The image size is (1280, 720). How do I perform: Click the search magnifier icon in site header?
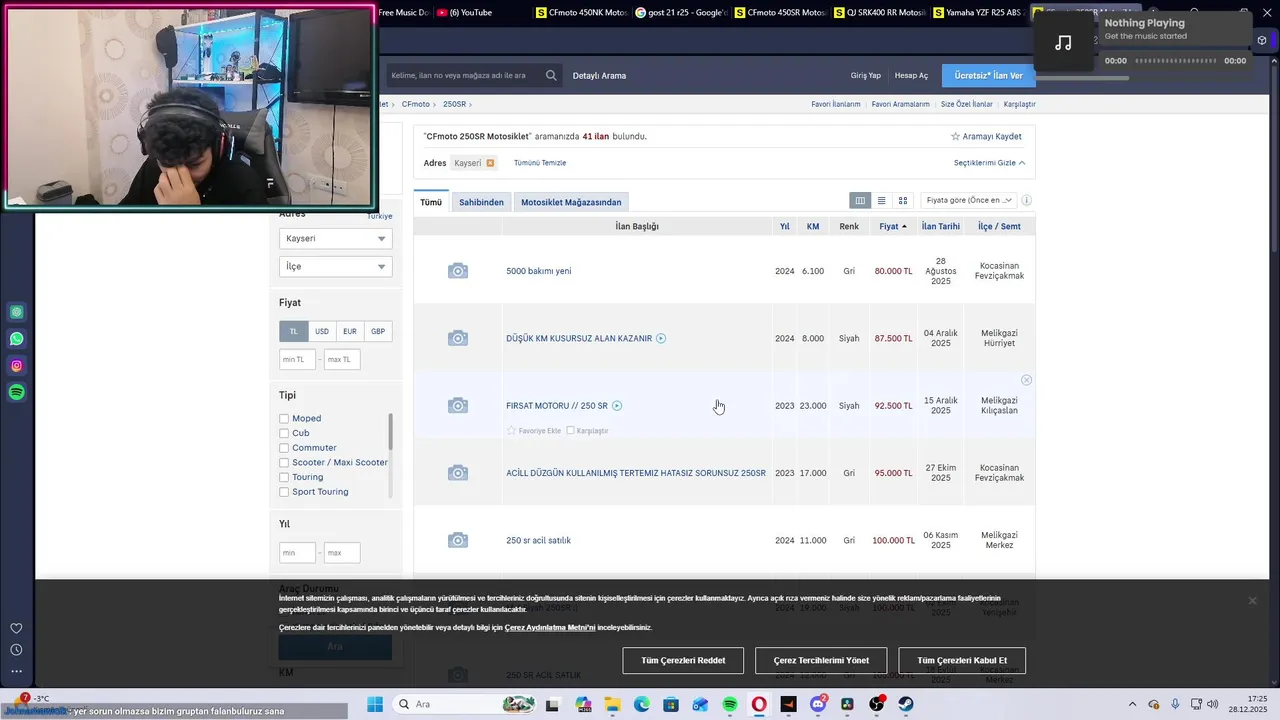coord(551,75)
